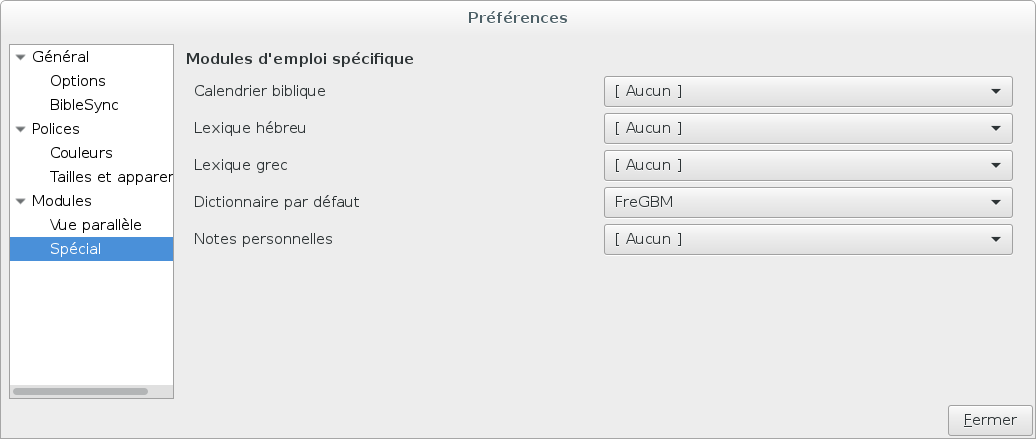Collapse the Polices tree section

(x=20, y=130)
